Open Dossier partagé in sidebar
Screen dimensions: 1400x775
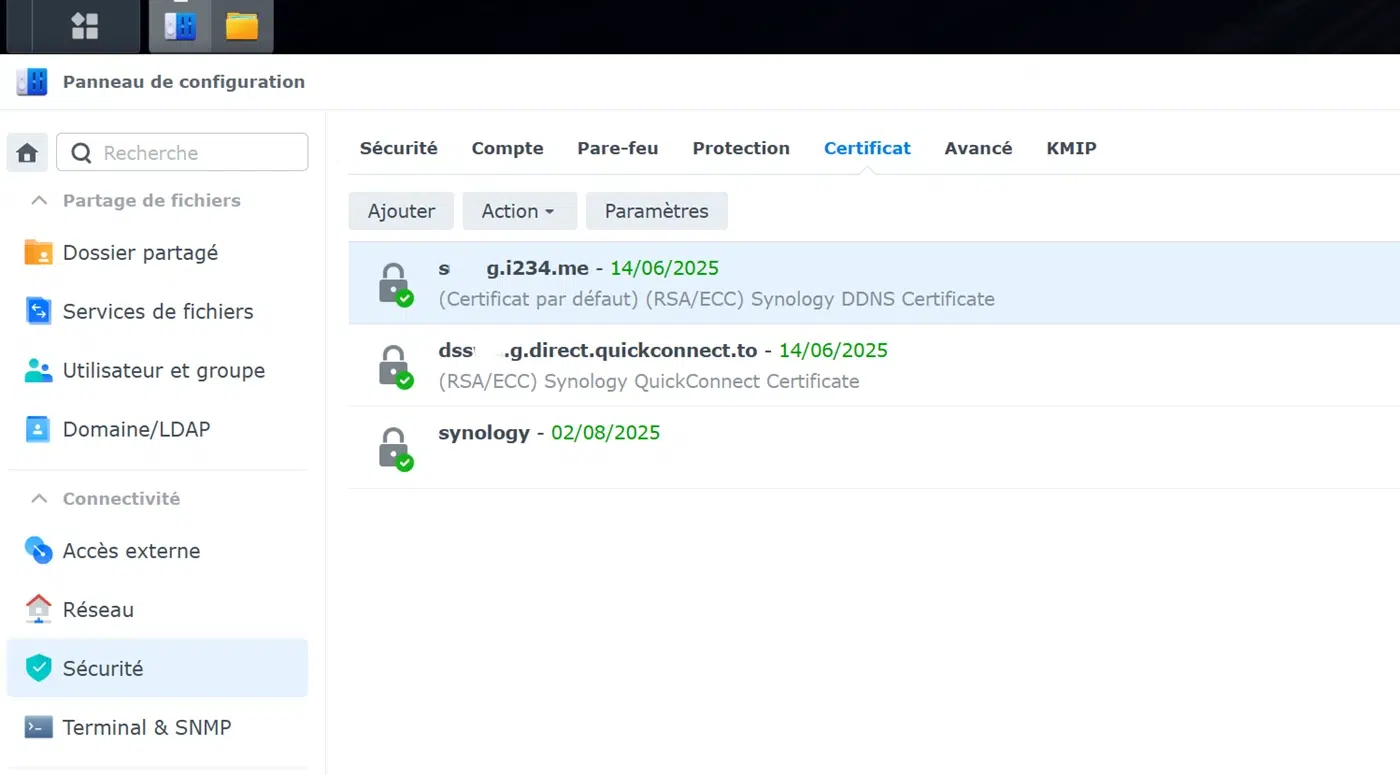[158, 253]
